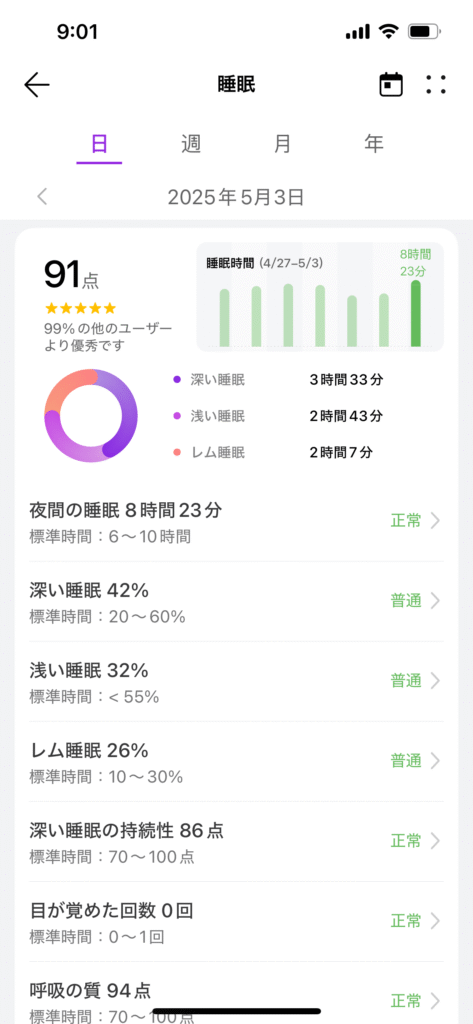Tap the back arrow icon
Viewport: 473px width, 1024px height.
(x=37, y=85)
